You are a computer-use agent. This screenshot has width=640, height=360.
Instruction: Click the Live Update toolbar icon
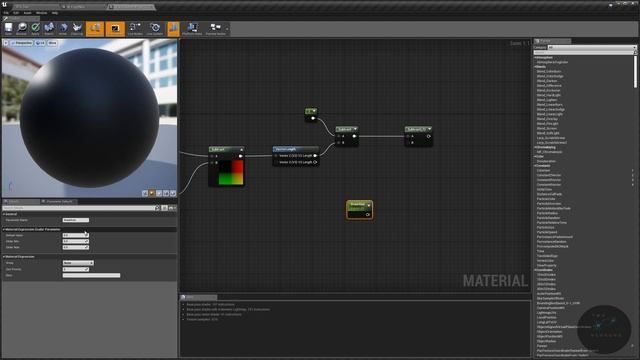pos(155,29)
